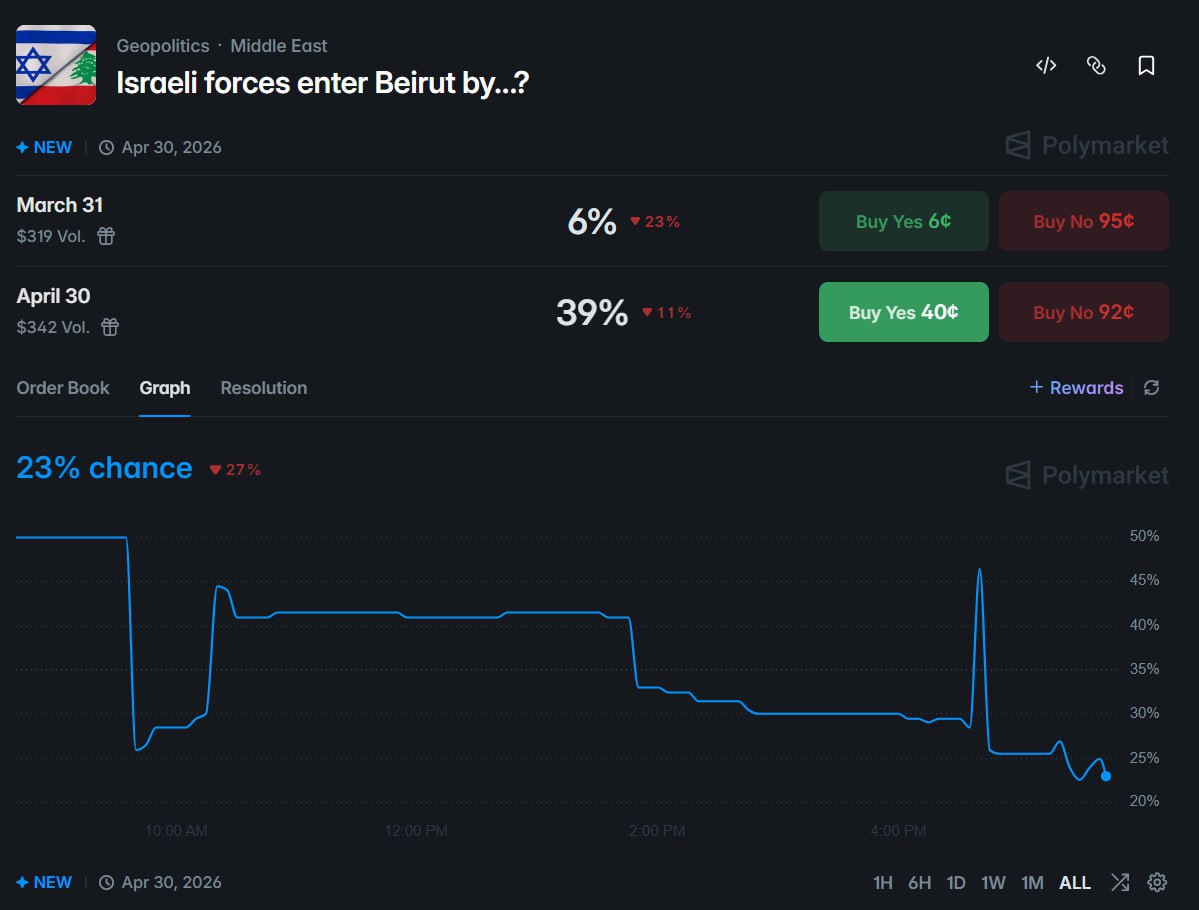Switch to Order Book tab

tap(63, 388)
